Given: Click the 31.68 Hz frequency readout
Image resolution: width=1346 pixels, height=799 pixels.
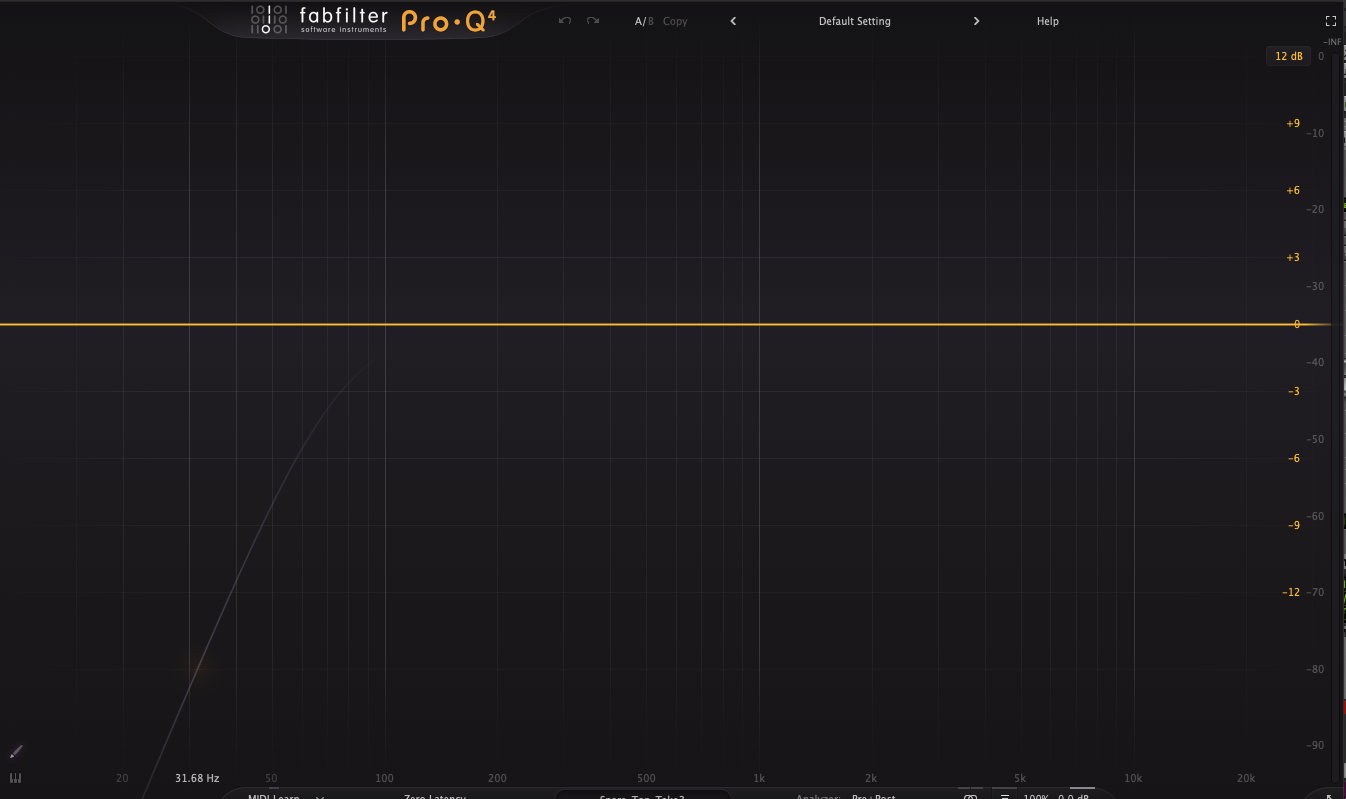Looking at the screenshot, I should coord(197,778).
